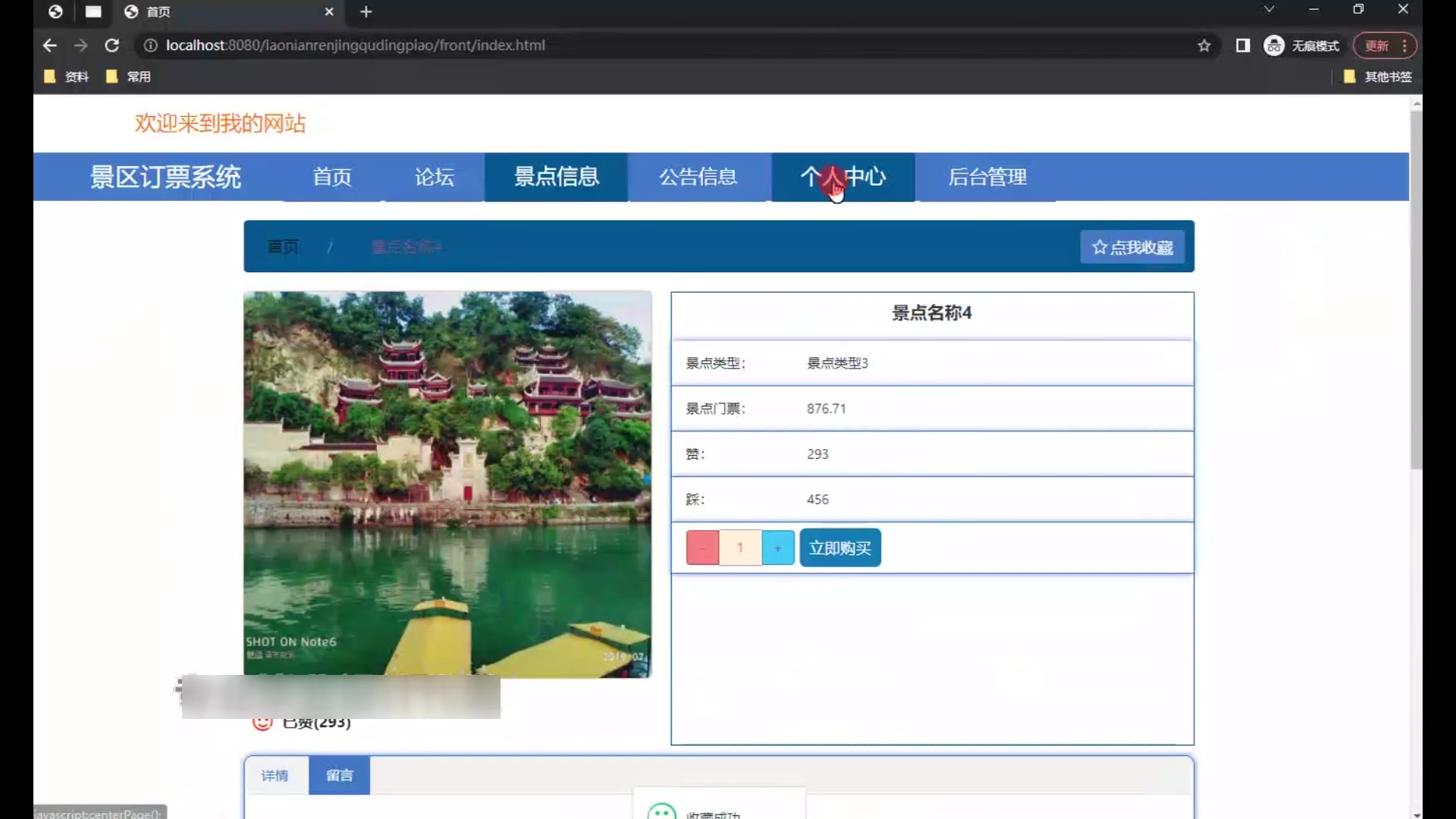1456x819 pixels.
Task: Decrease ticket quantity with minus button
Action: point(702,548)
